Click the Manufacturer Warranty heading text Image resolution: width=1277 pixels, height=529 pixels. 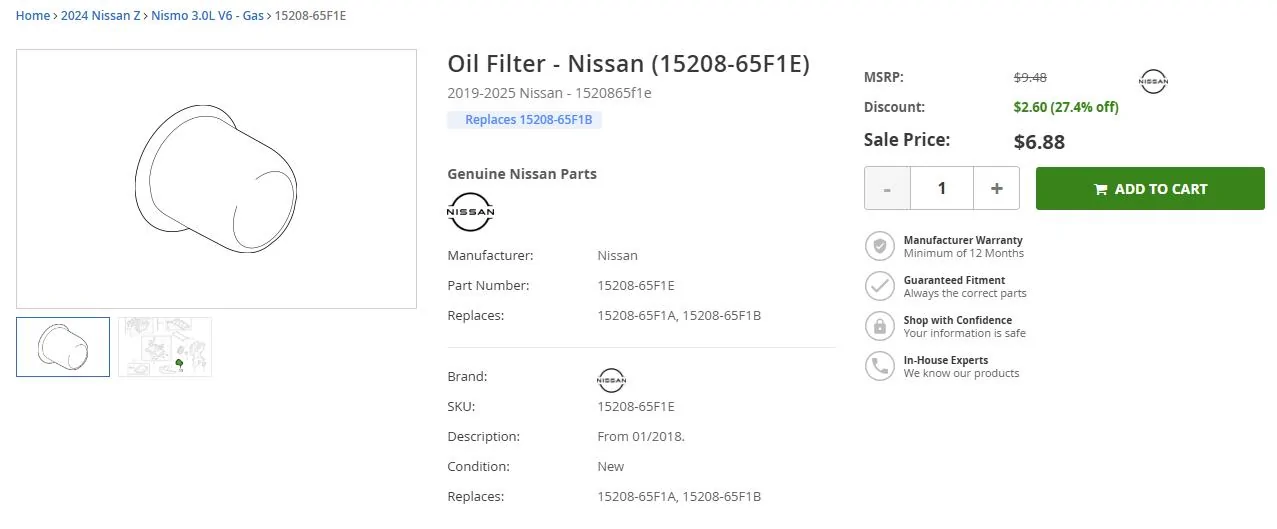tap(963, 240)
